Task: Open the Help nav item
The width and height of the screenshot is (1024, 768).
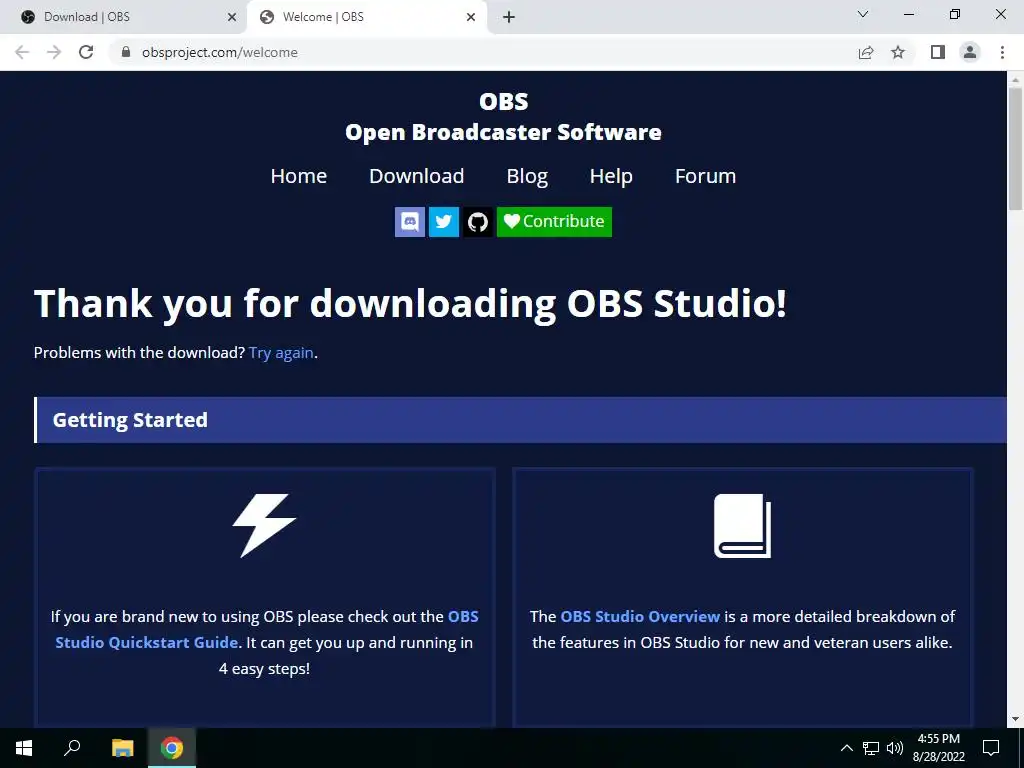Action: pos(611,176)
